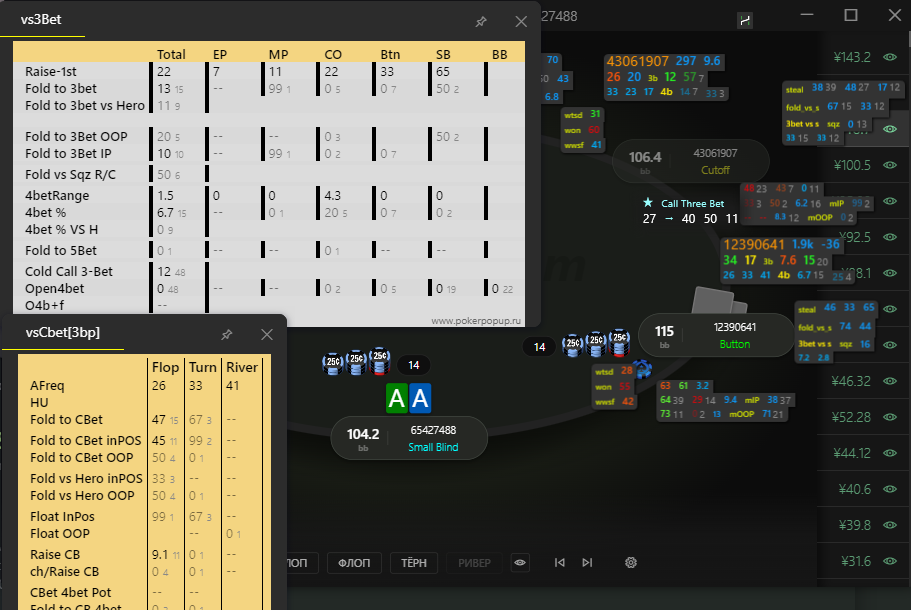
Task: Step forward to the next action in replayer
Action: coord(587,562)
